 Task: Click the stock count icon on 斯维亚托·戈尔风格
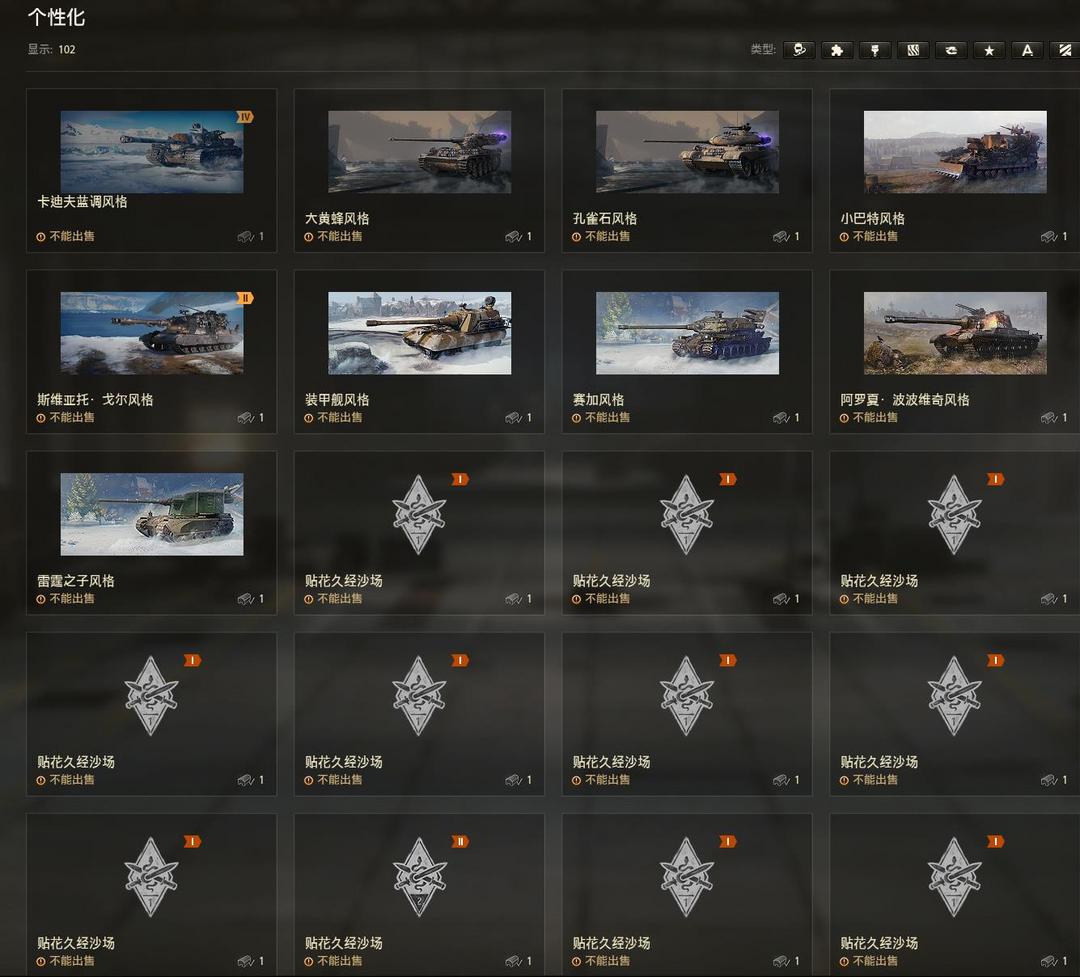[246, 418]
